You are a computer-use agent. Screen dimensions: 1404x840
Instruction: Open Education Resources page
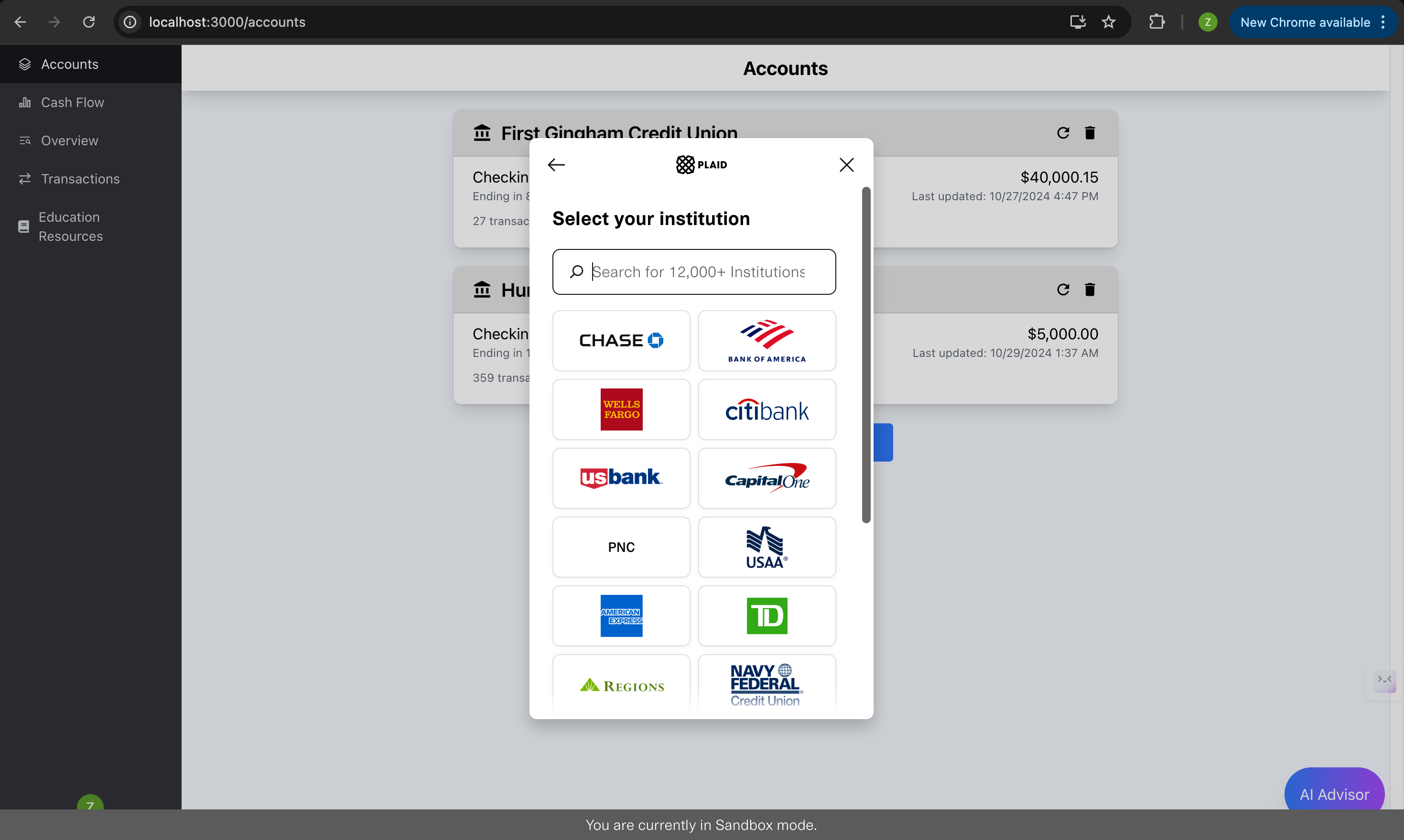[70, 226]
